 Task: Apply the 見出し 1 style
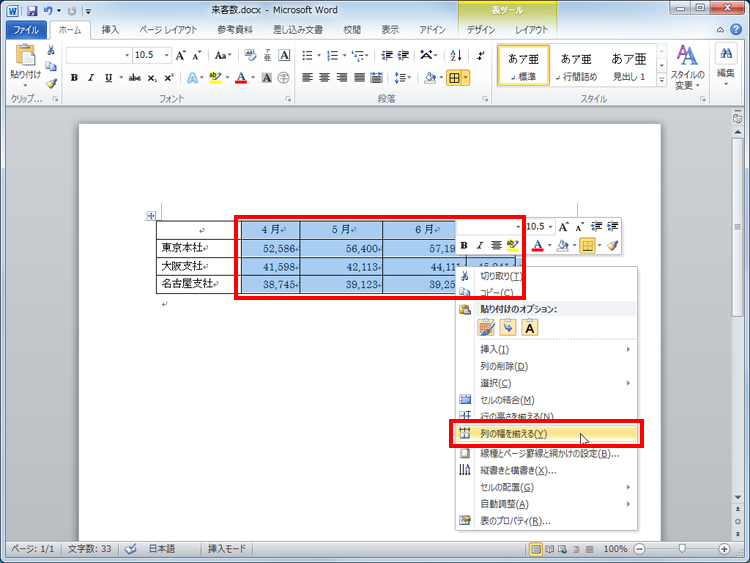tap(629, 66)
